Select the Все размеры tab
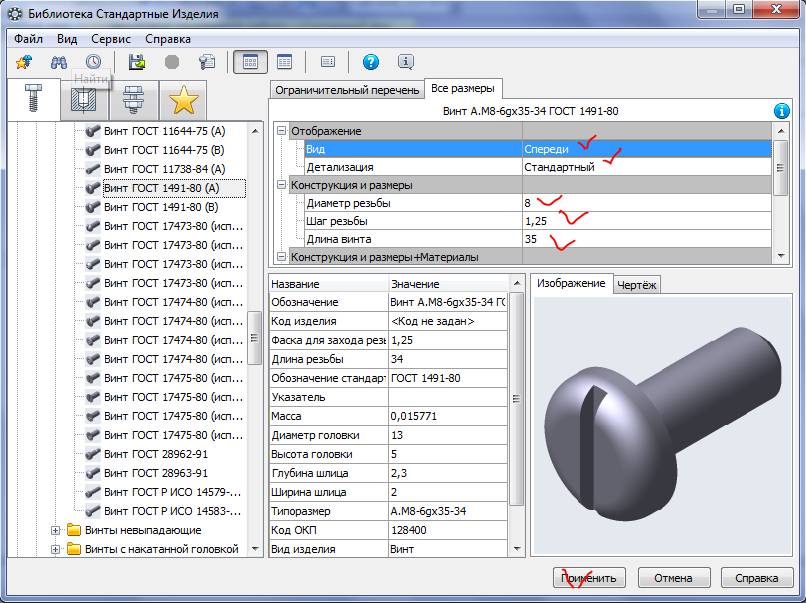Viewport: 806px width, 603px height. tap(463, 88)
